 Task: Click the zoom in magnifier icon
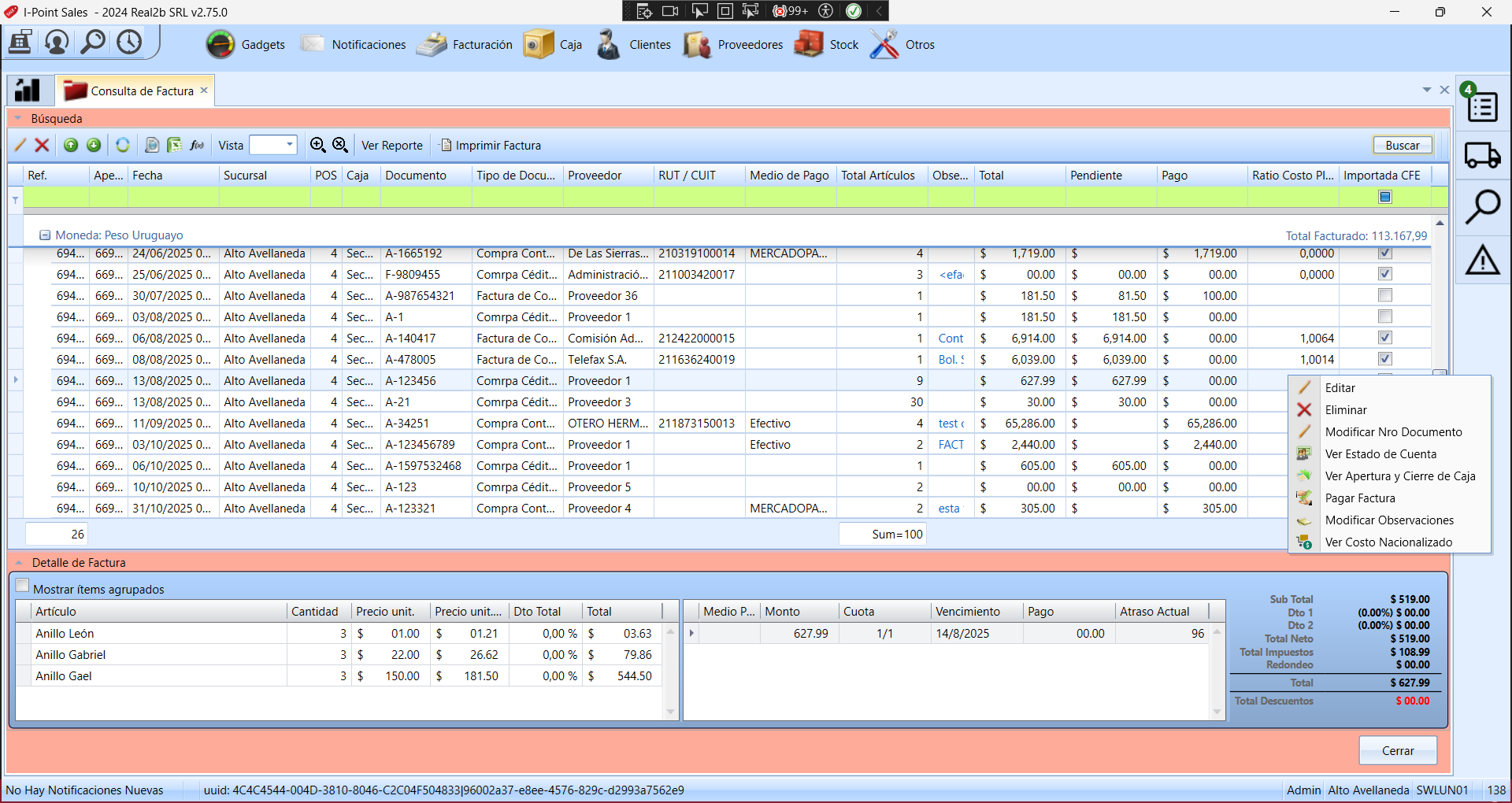pyautogui.click(x=317, y=145)
